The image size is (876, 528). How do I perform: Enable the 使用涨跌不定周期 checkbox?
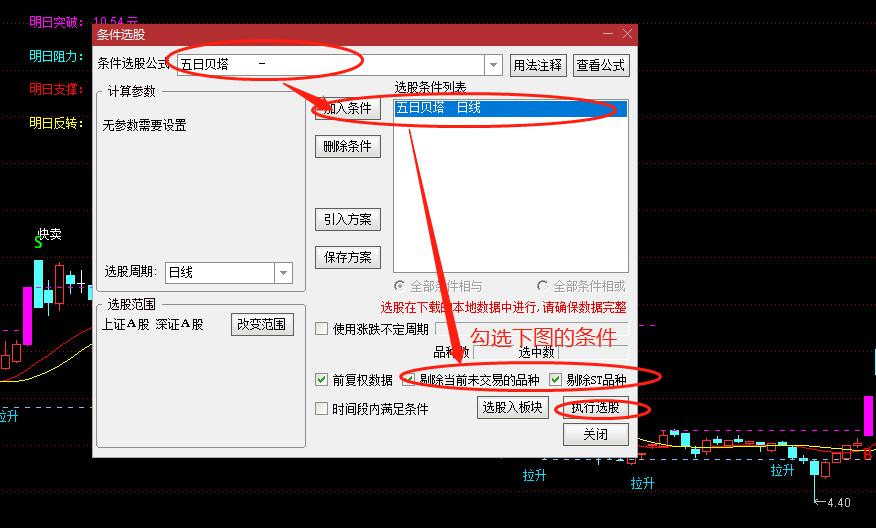(321, 329)
